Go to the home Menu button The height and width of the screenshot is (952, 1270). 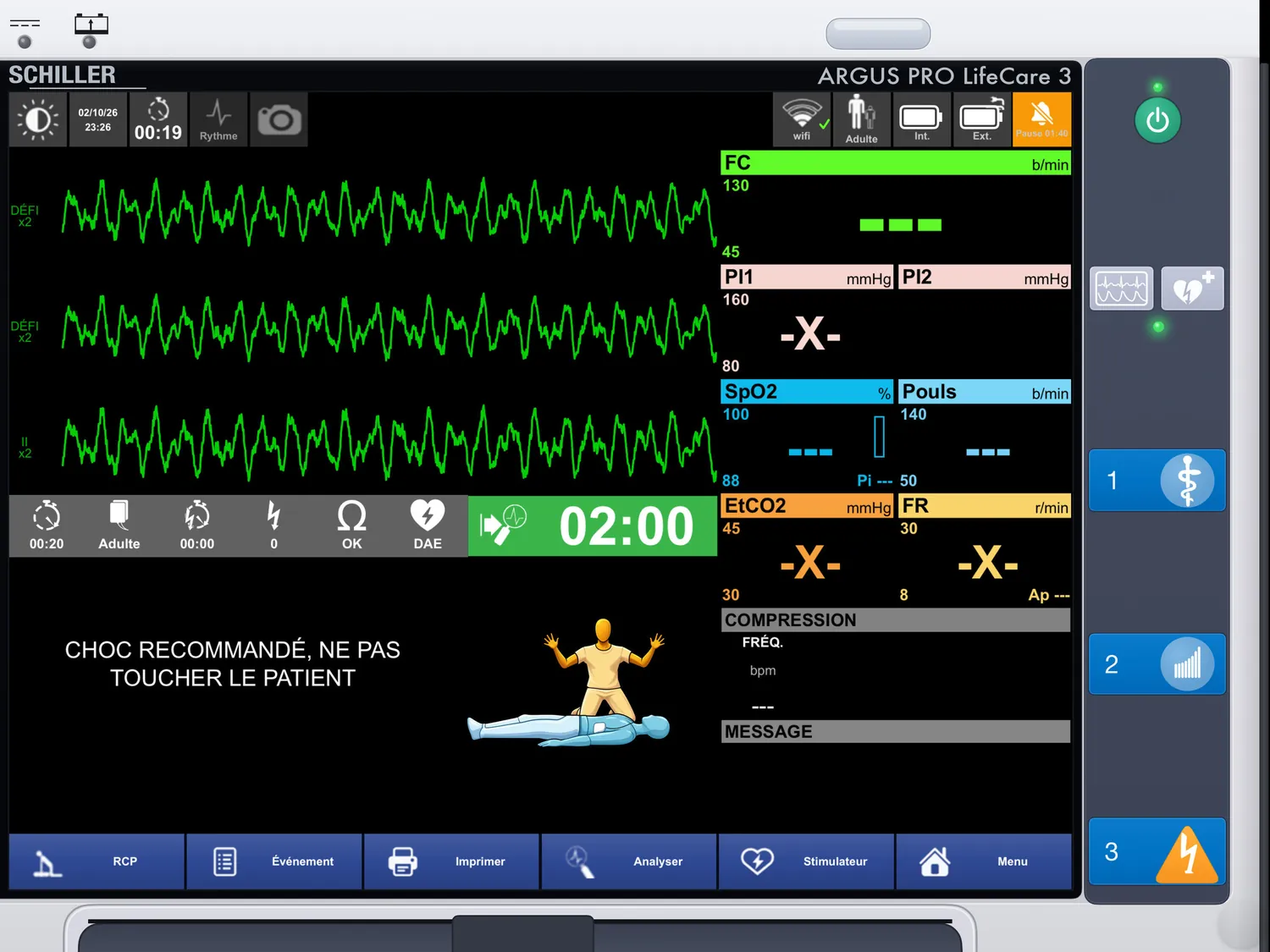click(984, 861)
